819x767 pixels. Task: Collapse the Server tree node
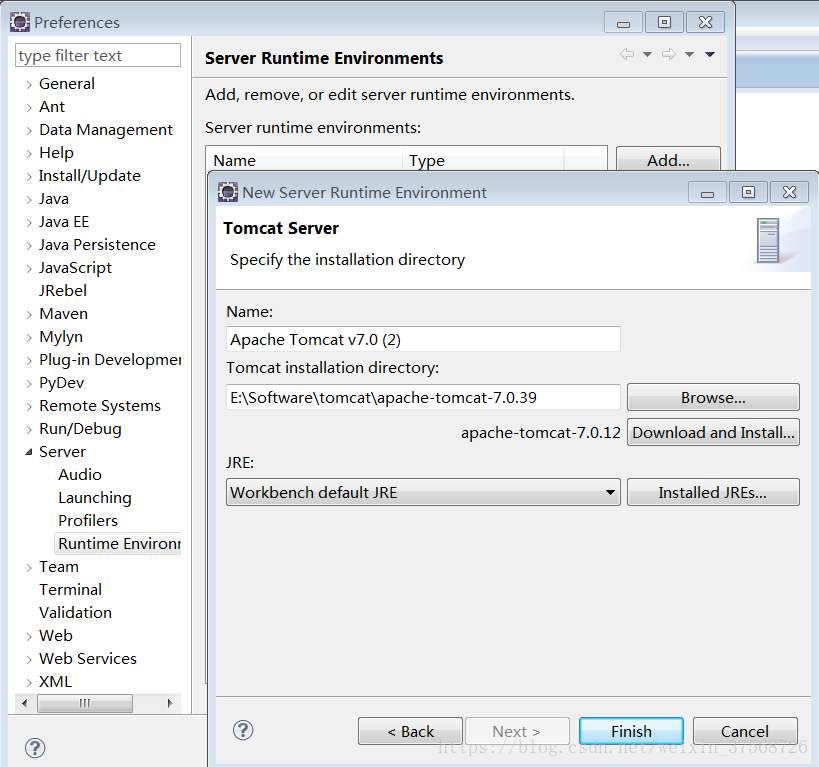[29, 452]
